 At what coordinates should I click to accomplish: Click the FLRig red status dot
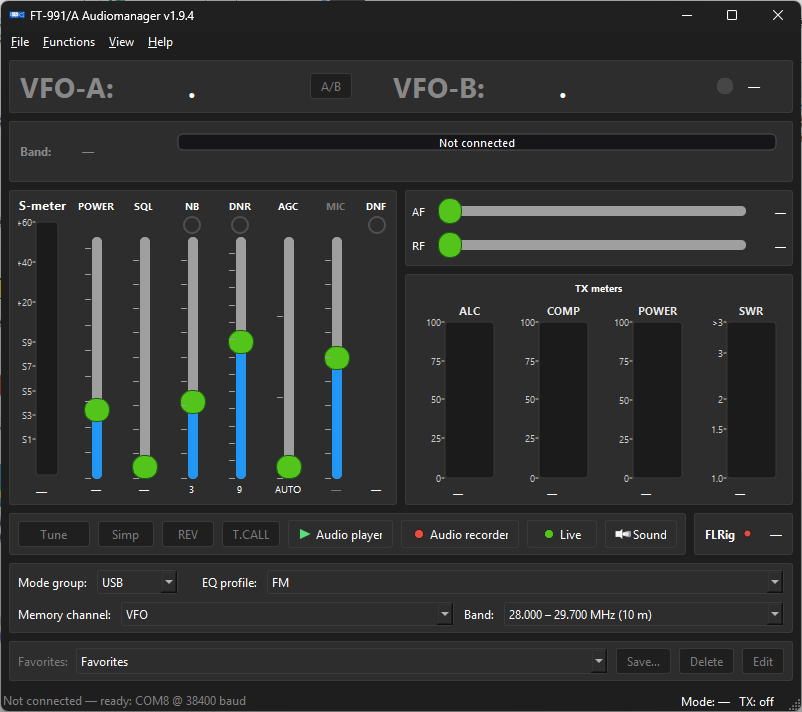pyautogui.click(x=747, y=533)
